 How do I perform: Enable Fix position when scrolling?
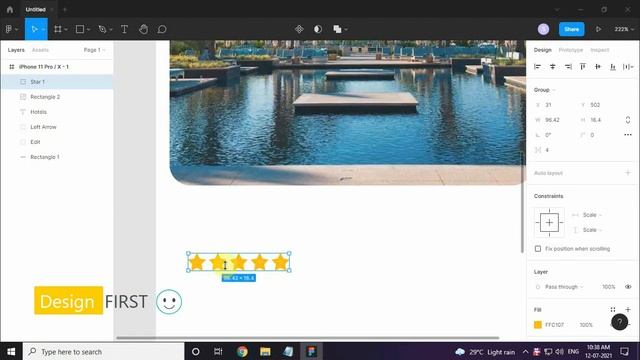[x=538, y=249]
